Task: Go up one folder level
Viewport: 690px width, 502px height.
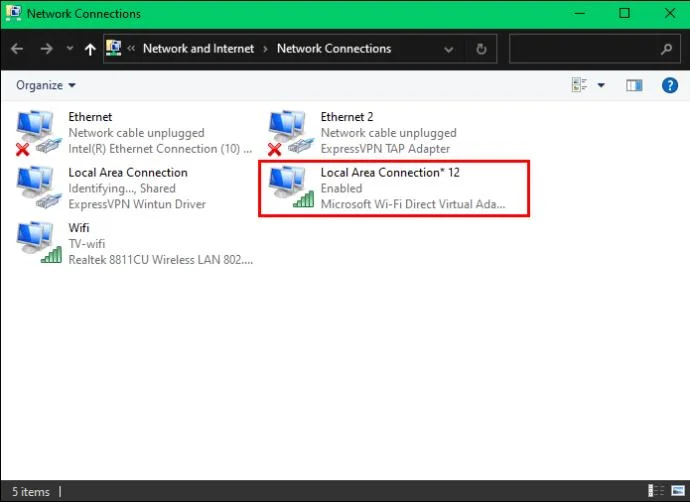Action: pos(91,48)
